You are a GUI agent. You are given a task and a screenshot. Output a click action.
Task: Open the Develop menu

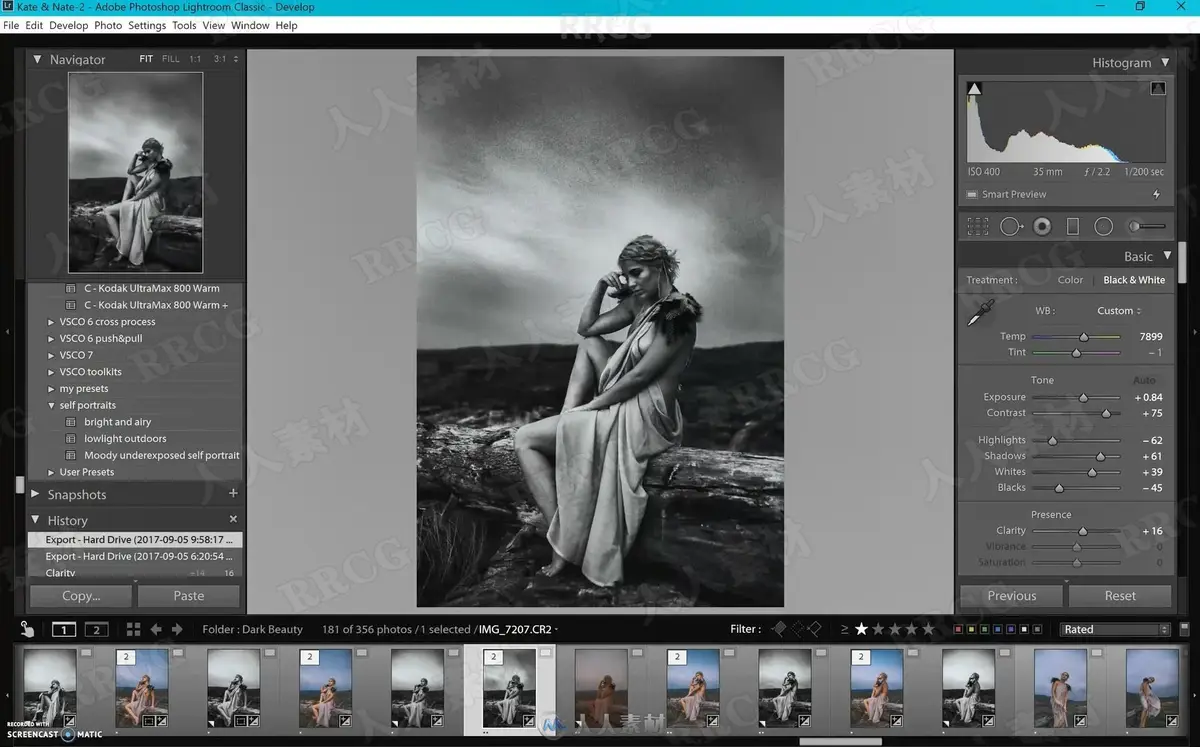[69, 25]
